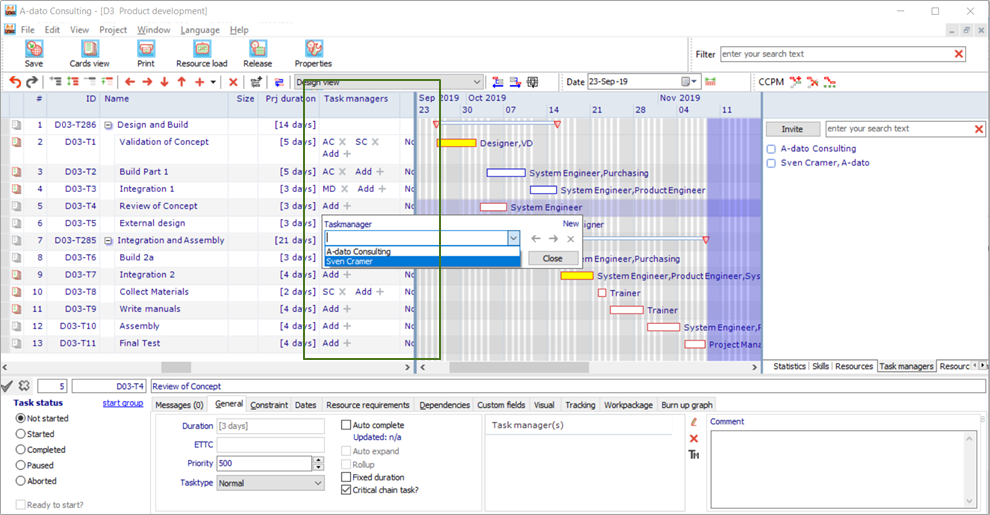Screen dimensions: 990x515
Task: Click the undo arrow icon
Action: click(15, 82)
